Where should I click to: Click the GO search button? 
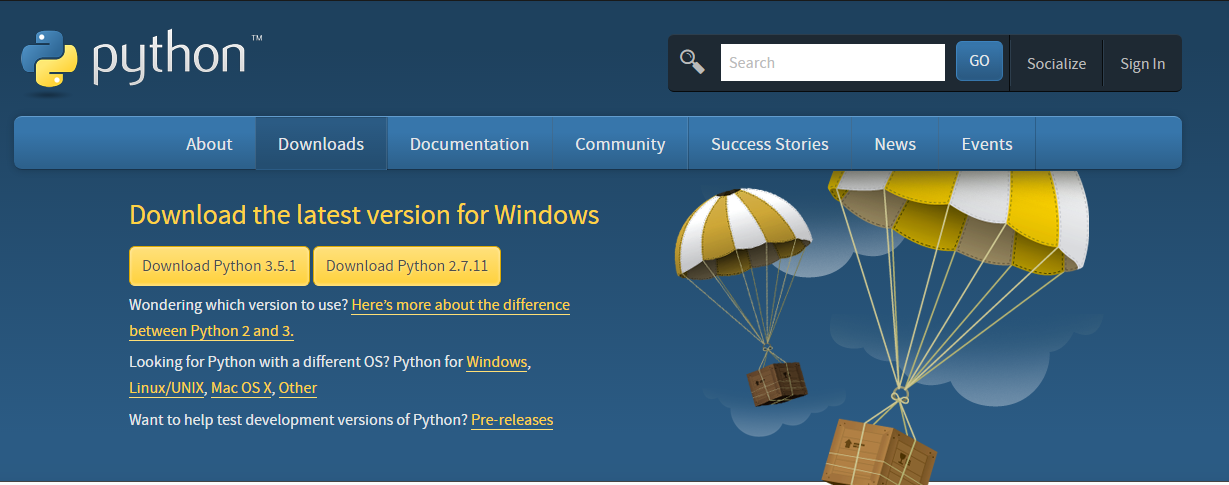tap(979, 61)
